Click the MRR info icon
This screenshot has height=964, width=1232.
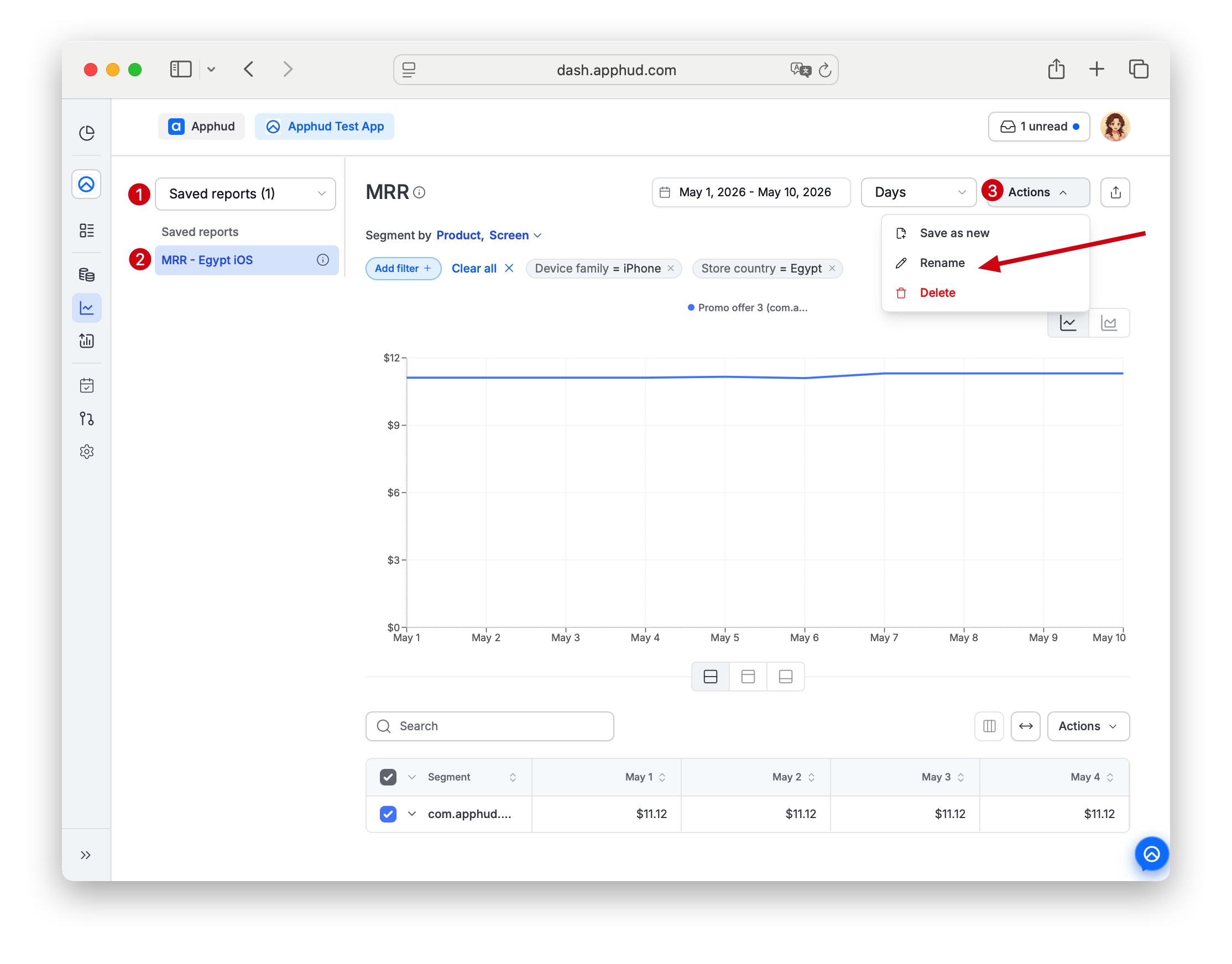click(419, 192)
